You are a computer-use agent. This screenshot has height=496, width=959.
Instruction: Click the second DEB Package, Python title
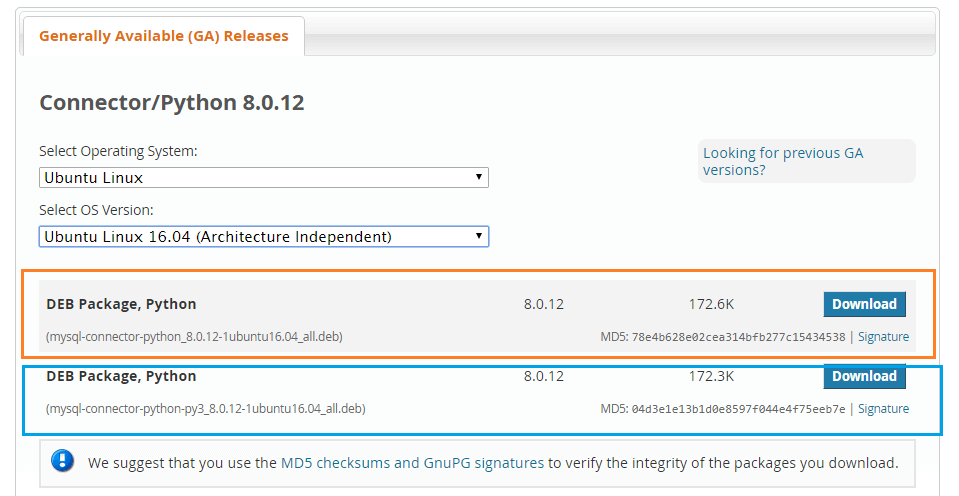tap(121, 376)
